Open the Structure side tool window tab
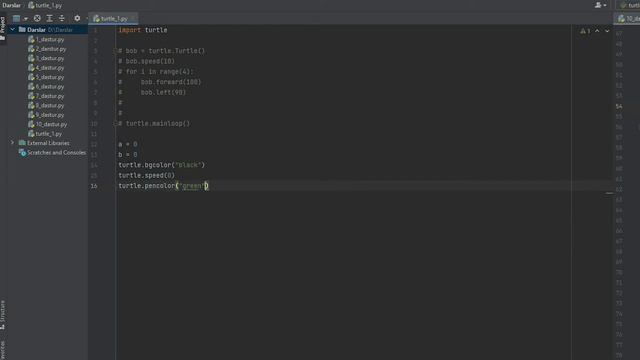Image resolution: width=640 pixels, height=360 pixels. coord(2,315)
